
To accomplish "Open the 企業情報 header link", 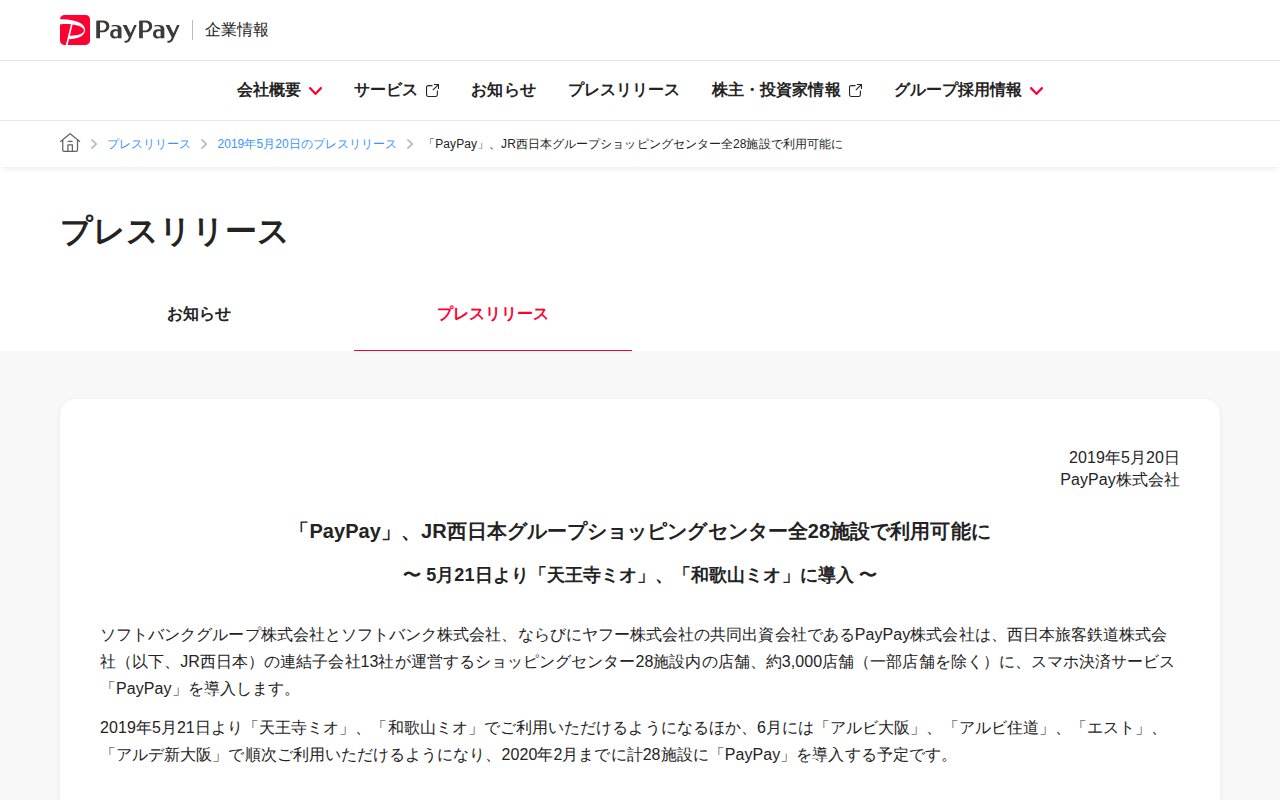I will tap(237, 30).
